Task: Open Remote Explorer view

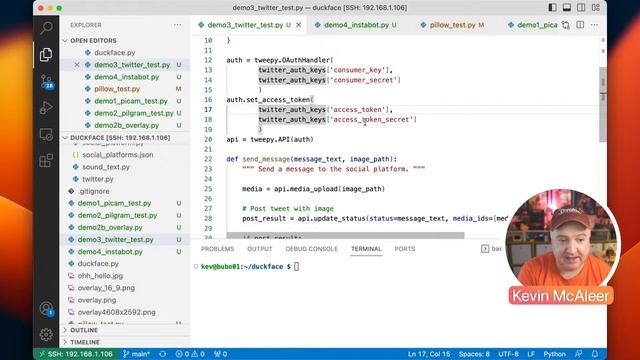Action: point(46,134)
